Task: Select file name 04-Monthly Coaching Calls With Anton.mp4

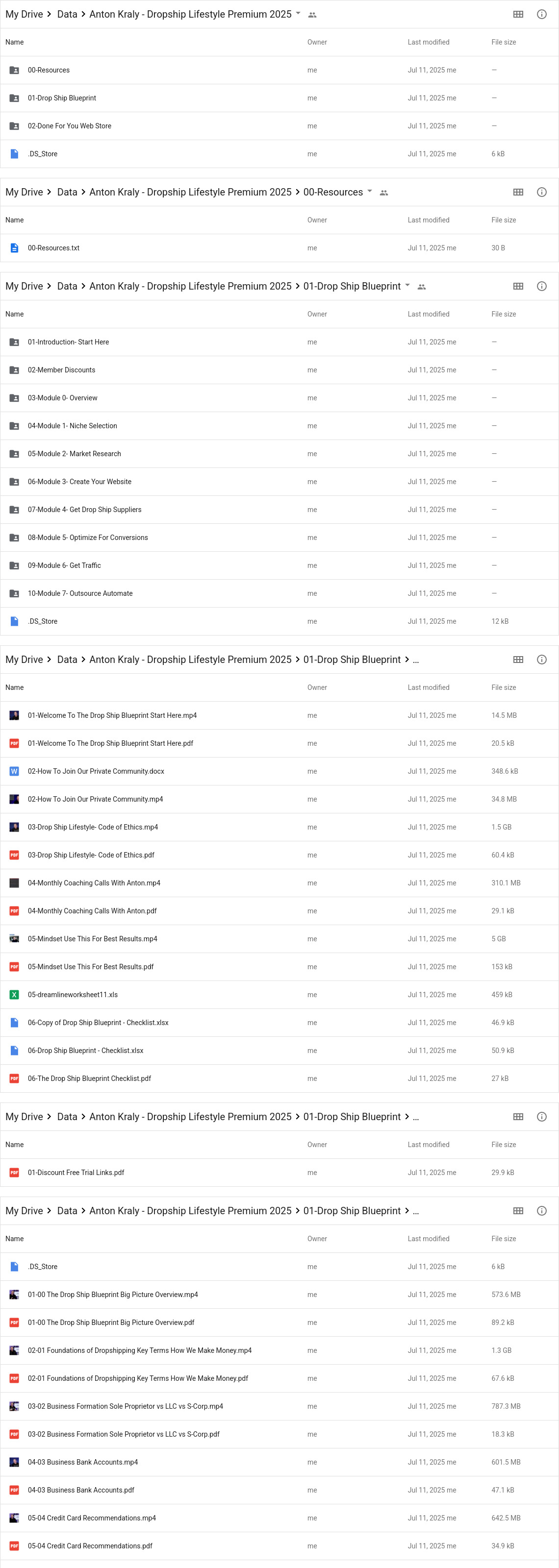Action: (94, 883)
